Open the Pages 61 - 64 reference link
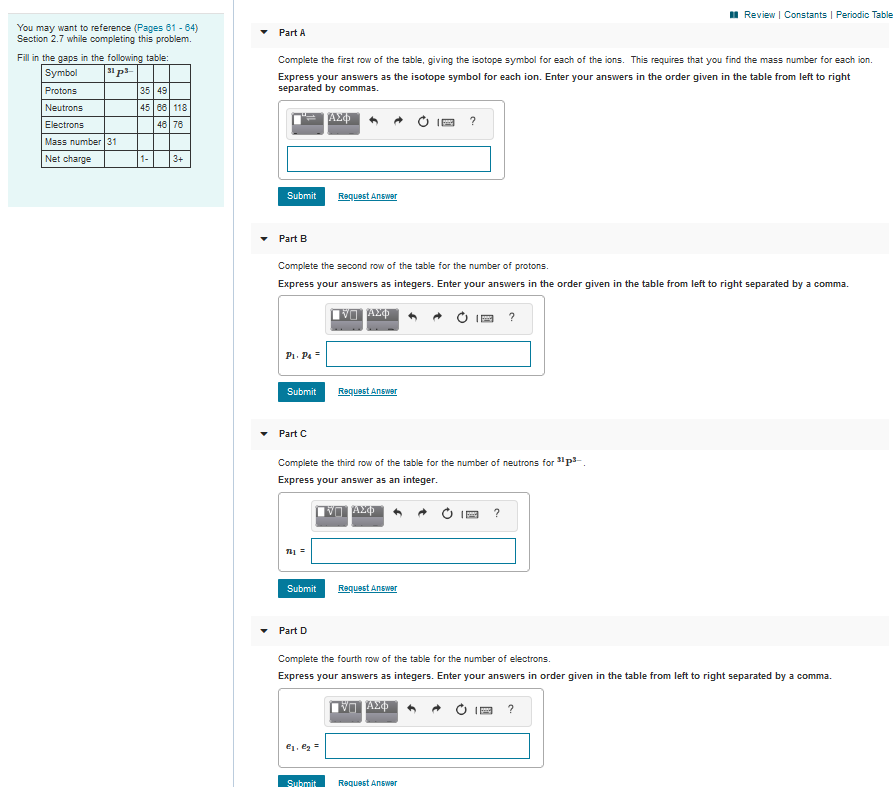 167,27
